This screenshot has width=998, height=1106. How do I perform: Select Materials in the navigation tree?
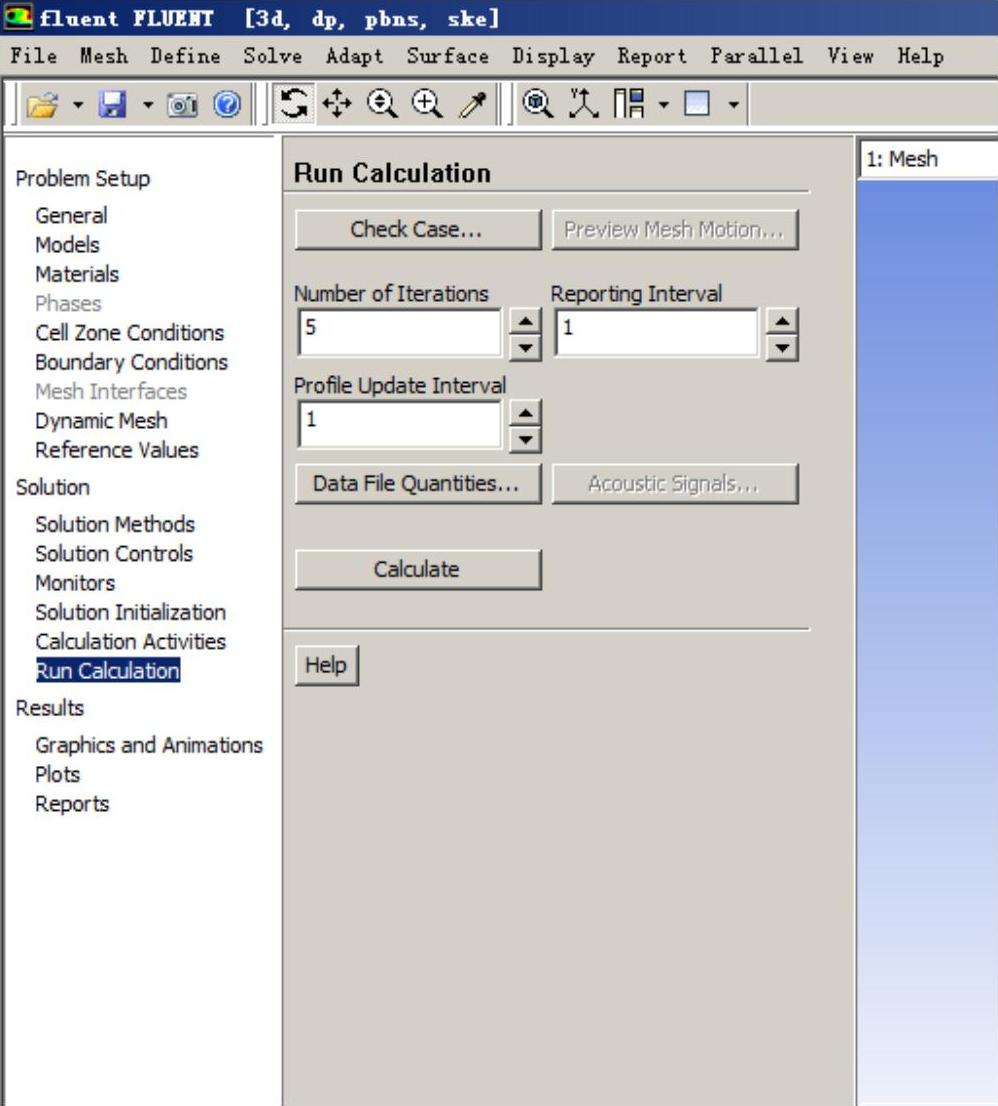77,274
